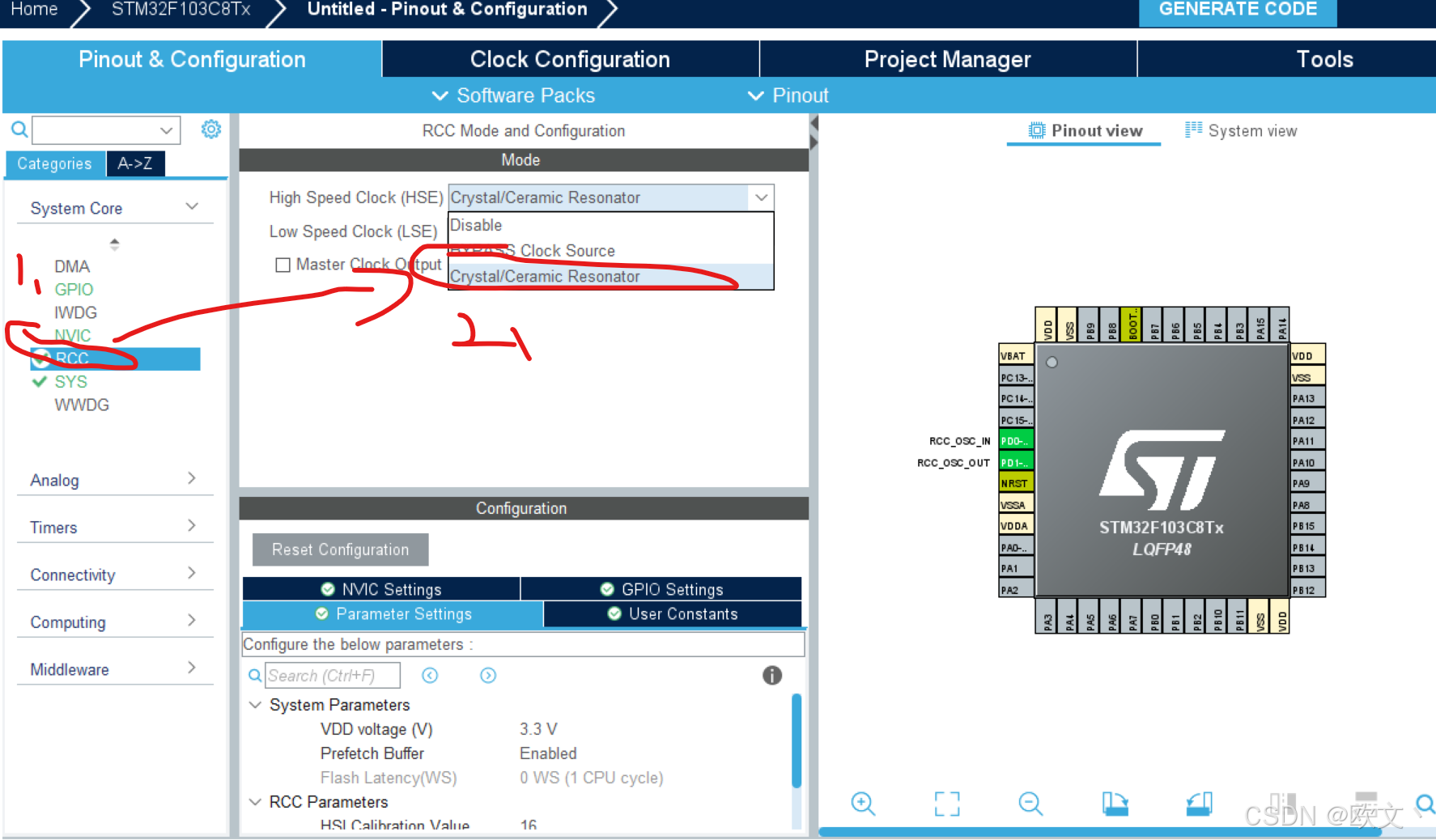Open the peripheral search combo box arrow
The height and width of the screenshot is (840, 1436).
166,129
